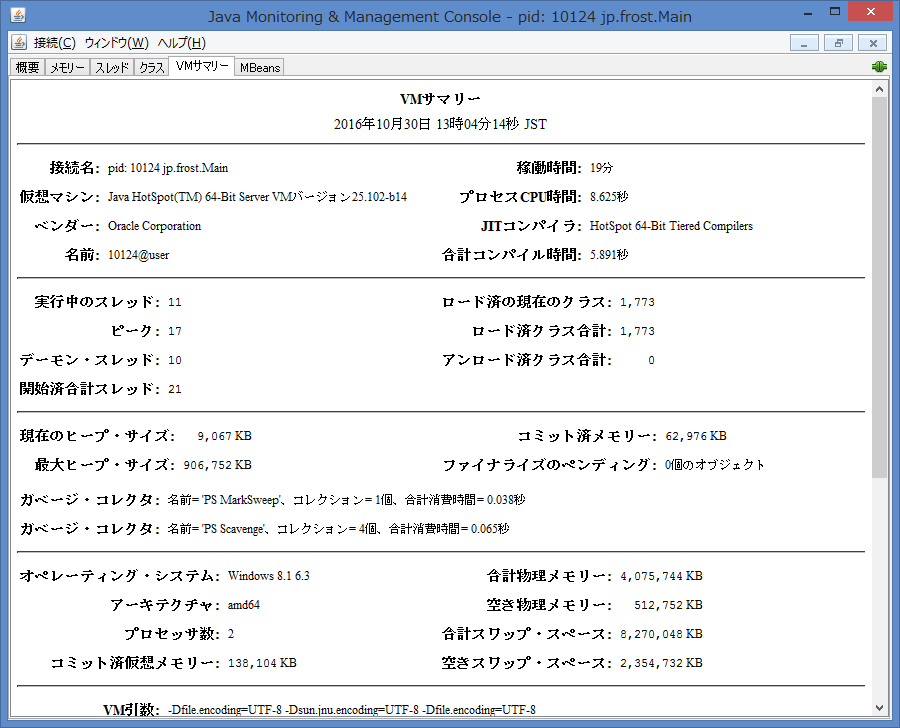Select the VMサマリー tab

coord(203,67)
